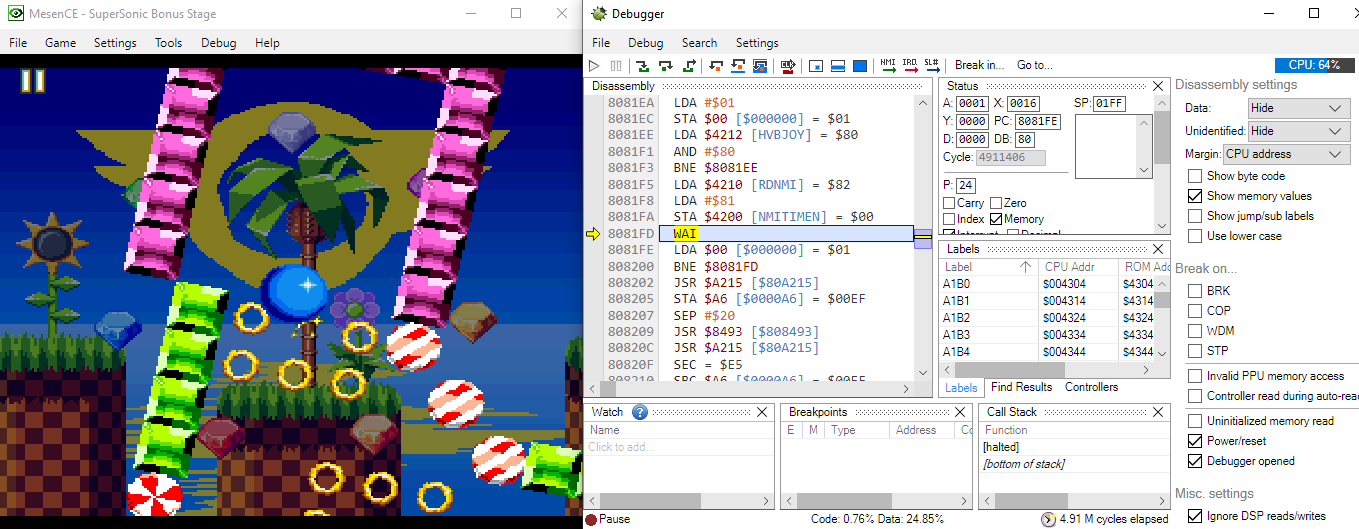Click the Run one Frame icon
Viewport: 1359px width, 529px height.
tap(860, 66)
